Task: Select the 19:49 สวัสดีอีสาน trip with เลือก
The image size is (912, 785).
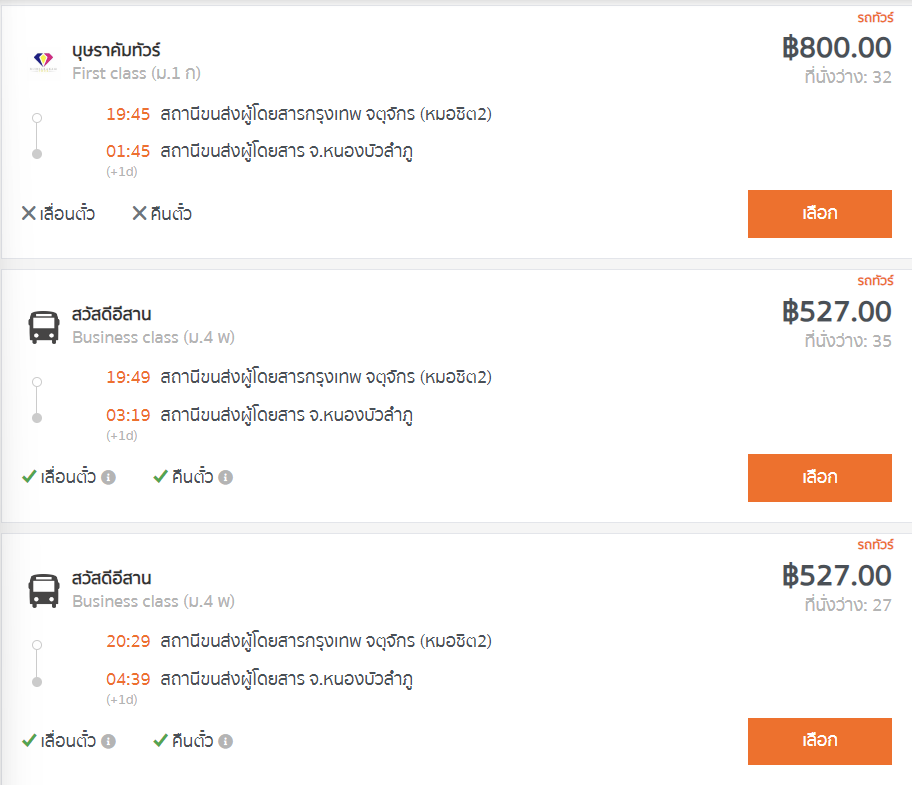Action: click(820, 478)
